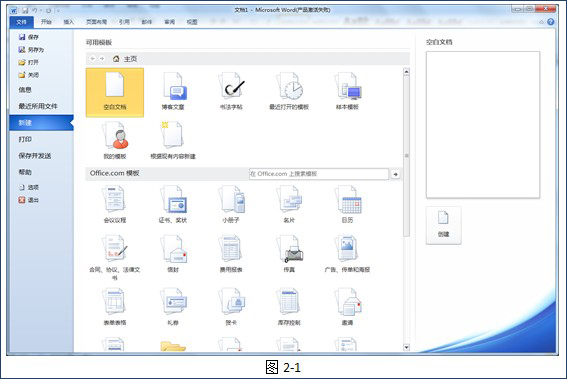Viewport: 567px width, 379px height.
Task: Open the 日历 calendar templates
Action: pos(347,204)
